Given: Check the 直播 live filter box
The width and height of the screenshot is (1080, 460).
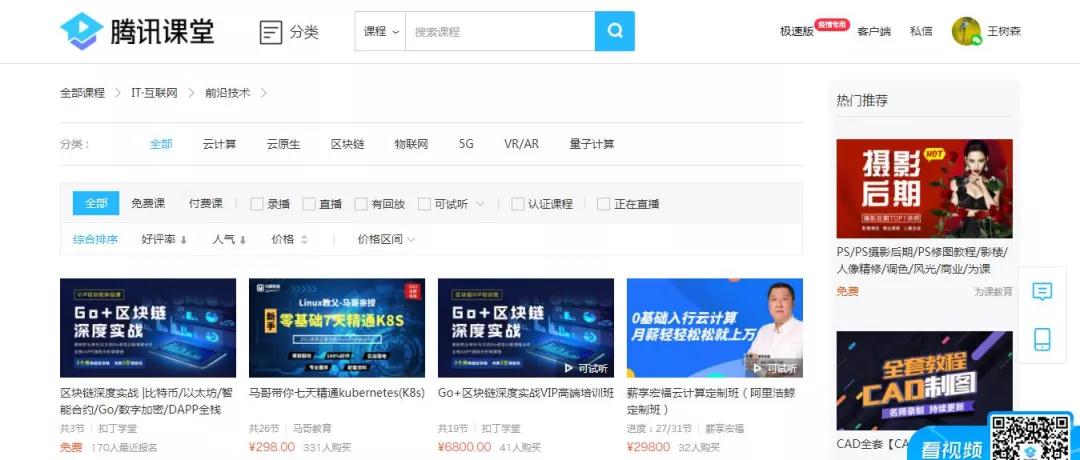Looking at the screenshot, I should (309, 204).
